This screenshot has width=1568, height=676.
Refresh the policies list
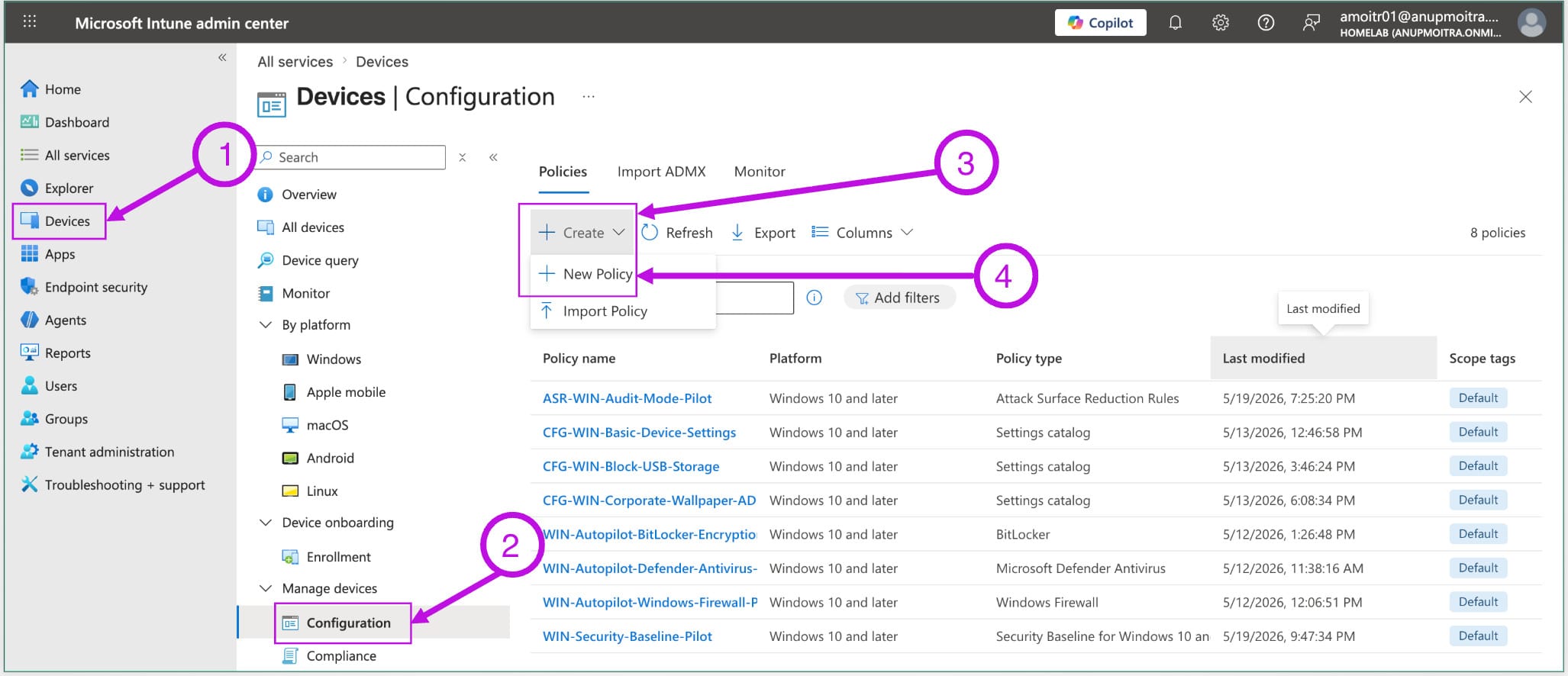pos(677,233)
